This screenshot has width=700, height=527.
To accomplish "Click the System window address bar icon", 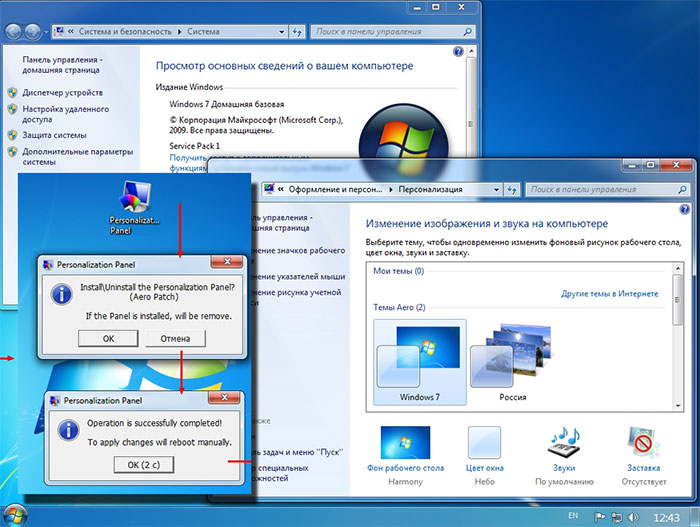I will [58, 32].
